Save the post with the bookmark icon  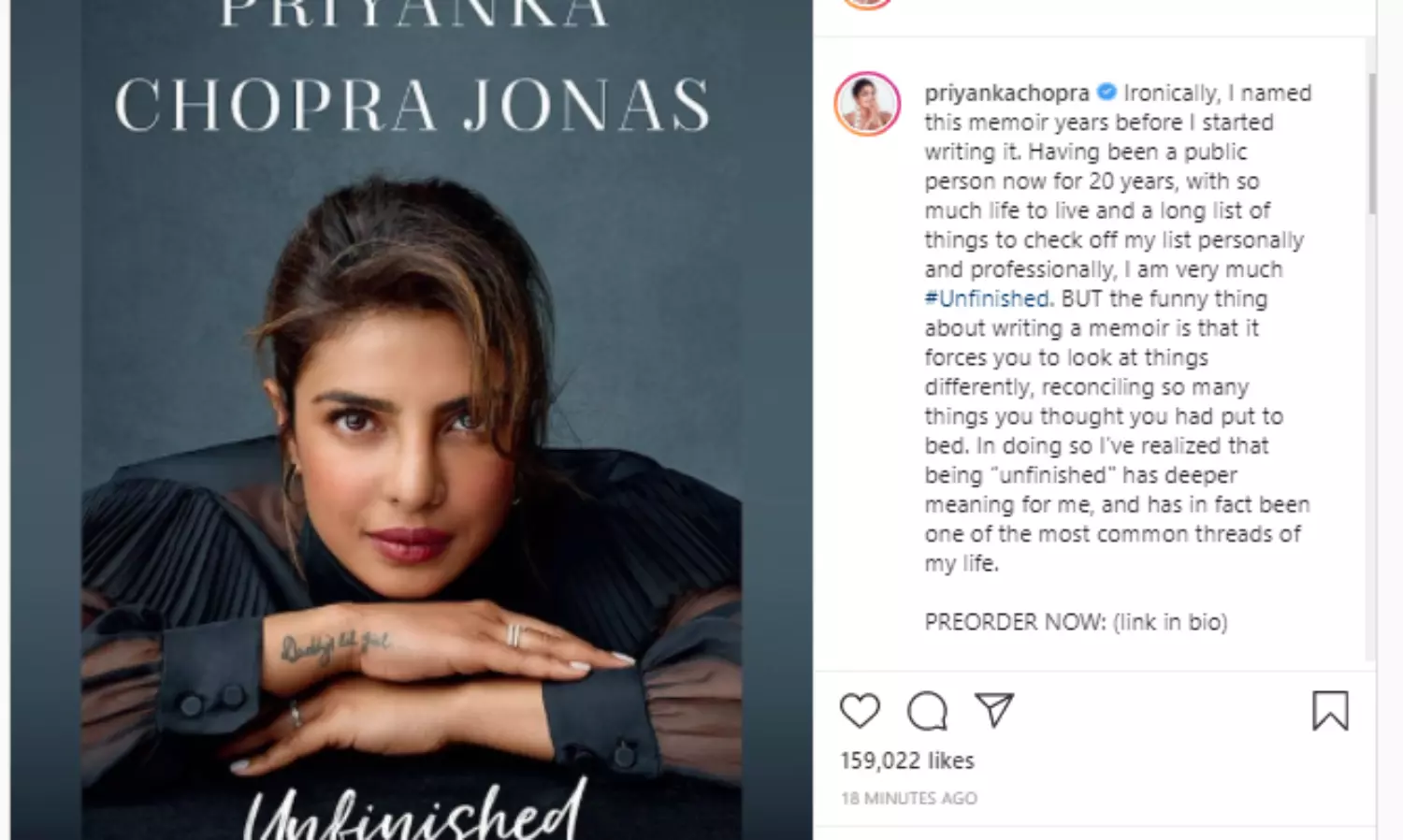(1330, 711)
